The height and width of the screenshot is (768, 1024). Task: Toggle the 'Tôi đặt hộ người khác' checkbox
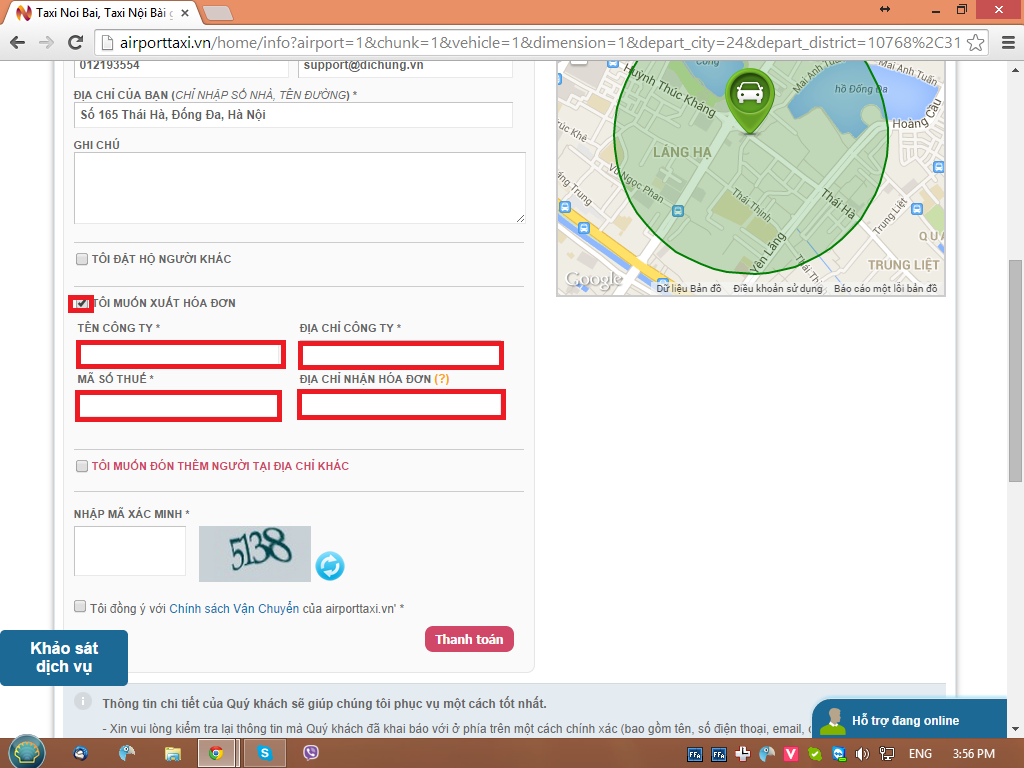82,260
